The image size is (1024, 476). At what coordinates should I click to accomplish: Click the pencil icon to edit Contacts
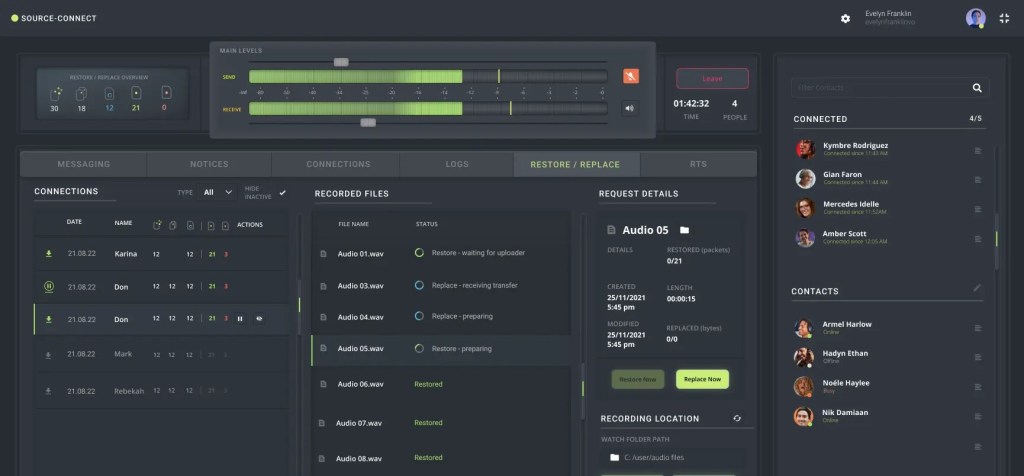coord(977,289)
